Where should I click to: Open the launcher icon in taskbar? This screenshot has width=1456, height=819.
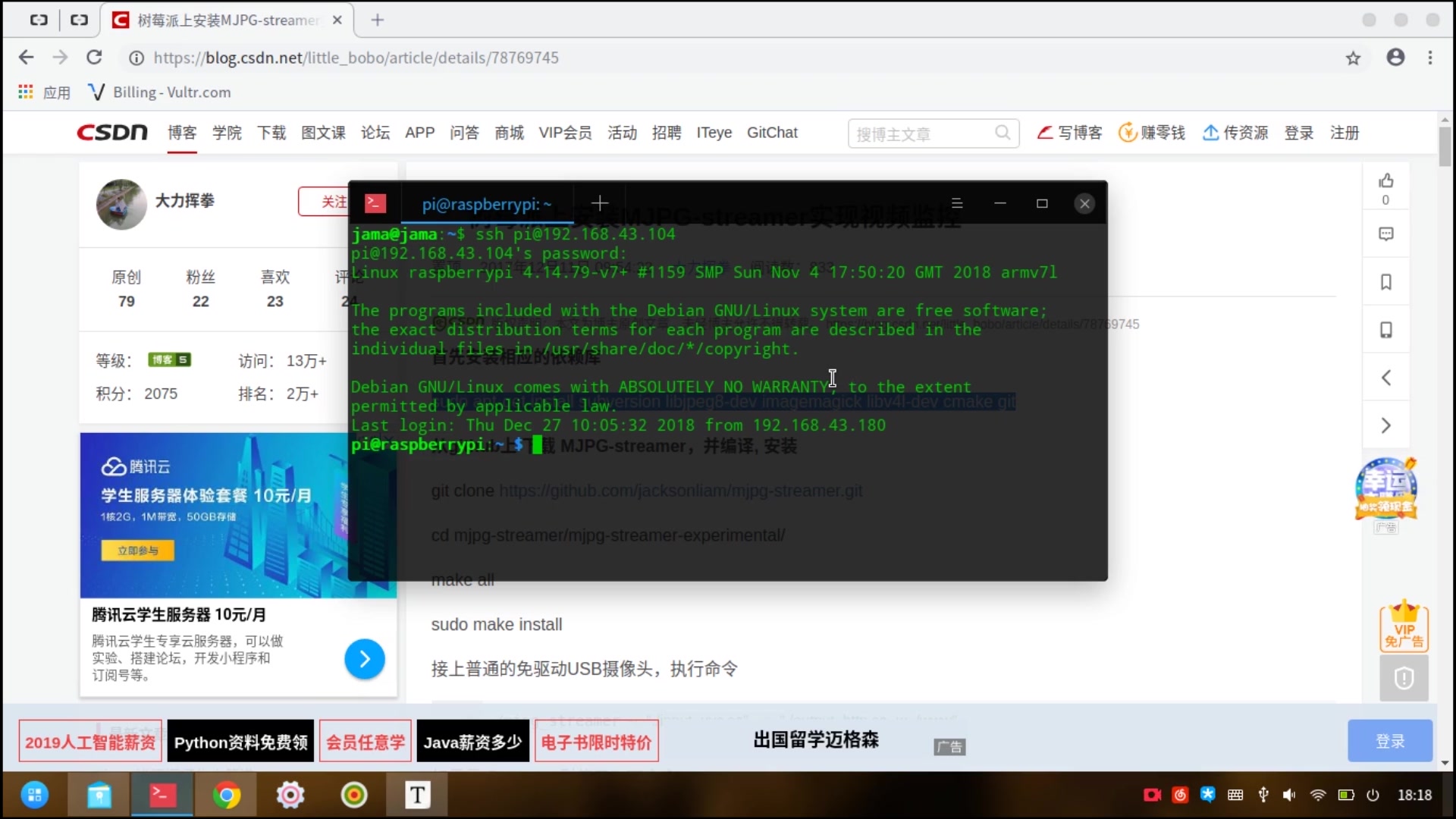click(34, 795)
